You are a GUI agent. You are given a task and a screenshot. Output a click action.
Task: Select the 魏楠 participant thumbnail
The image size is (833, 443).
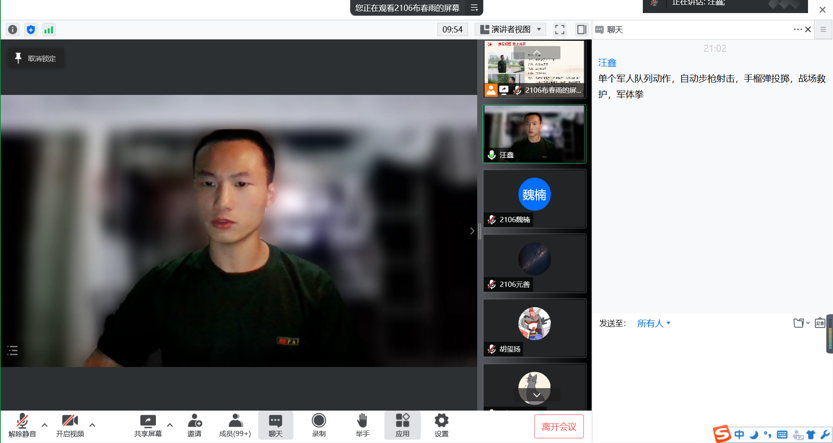coord(534,198)
